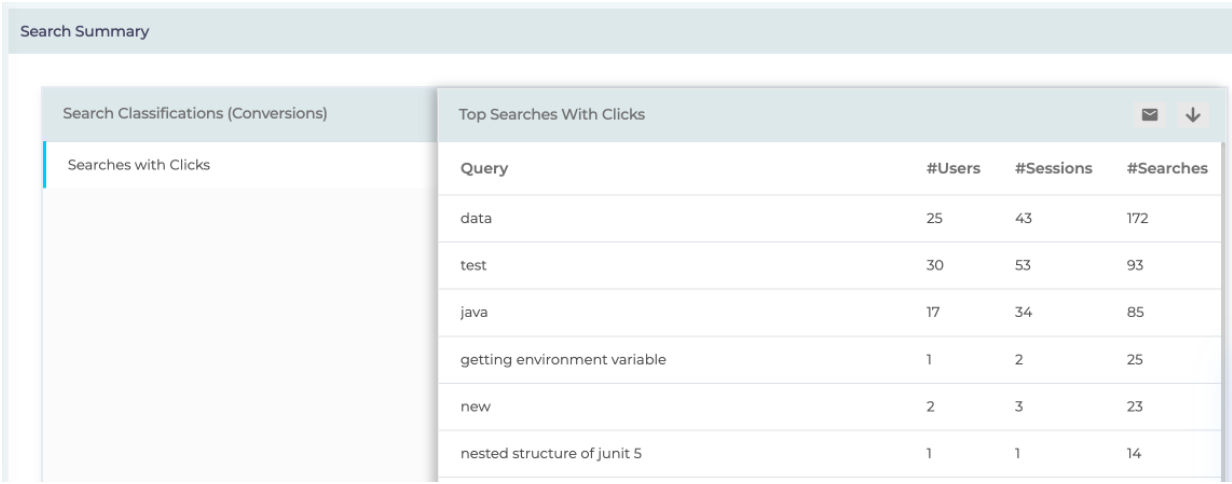Screen dimensions: 1232x484
Task: Click the 172 searches value for data
Action: tap(1138, 219)
